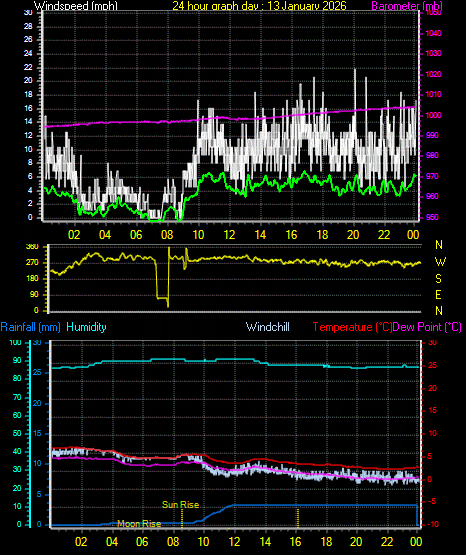Click the 25 mm rainfall axis label
The image size is (466, 555).
[37, 373]
